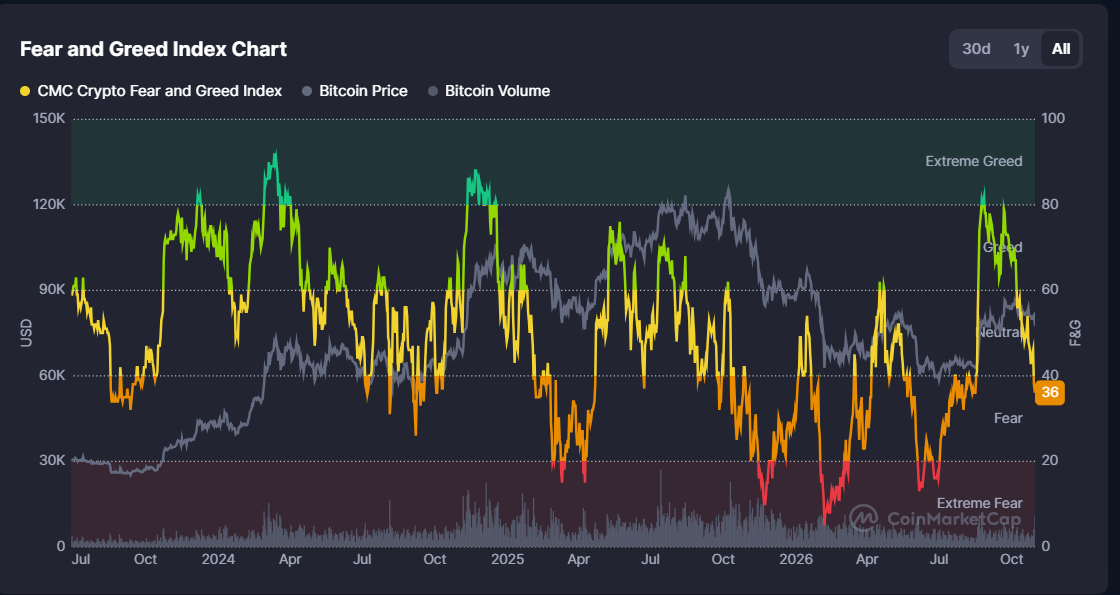Click the 90K USD axis label
This screenshot has width=1120, height=595.
[x=52, y=289]
